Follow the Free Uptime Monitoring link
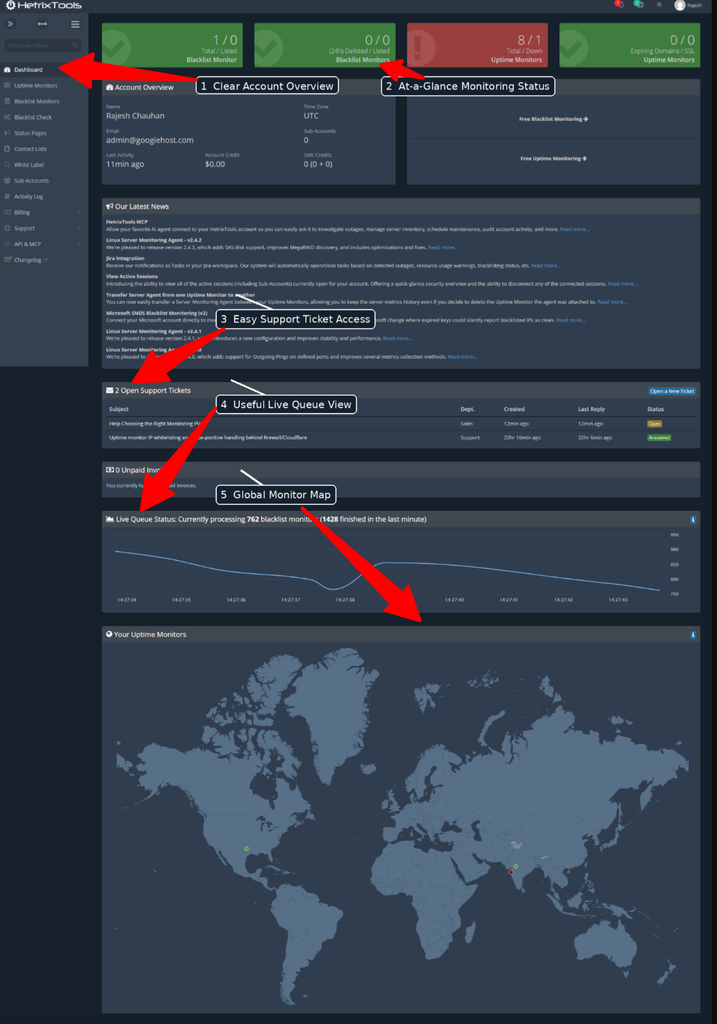717x1024 pixels. click(554, 159)
